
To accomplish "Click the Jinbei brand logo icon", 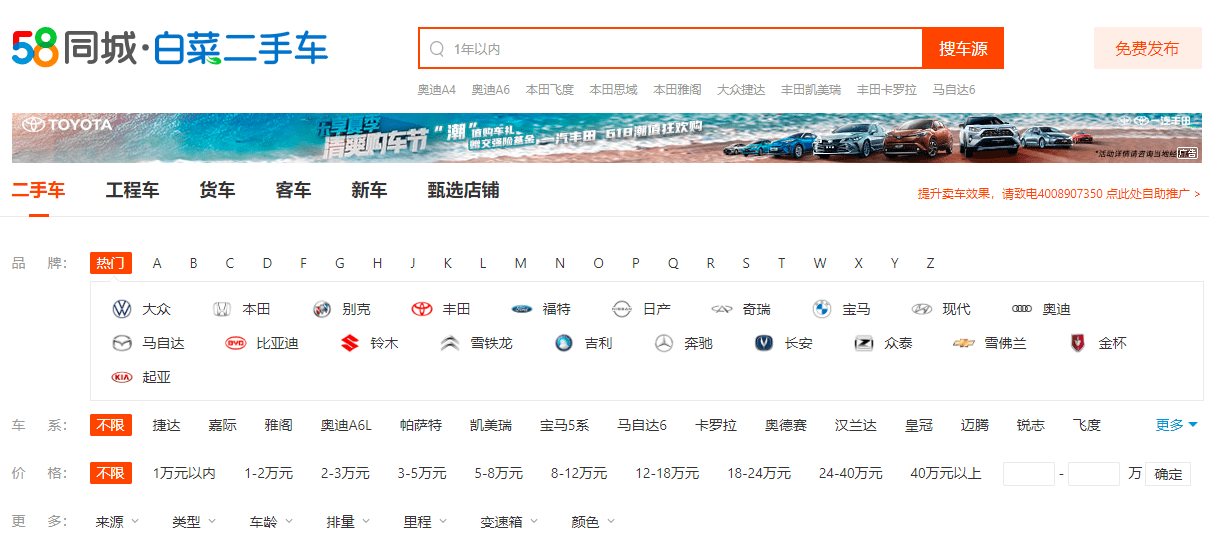I will (1078, 344).
